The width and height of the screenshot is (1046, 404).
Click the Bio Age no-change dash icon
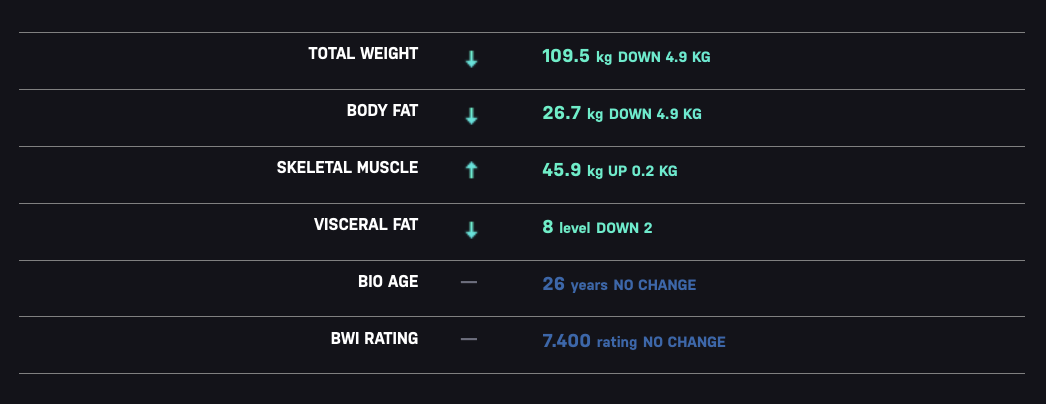coord(469,283)
